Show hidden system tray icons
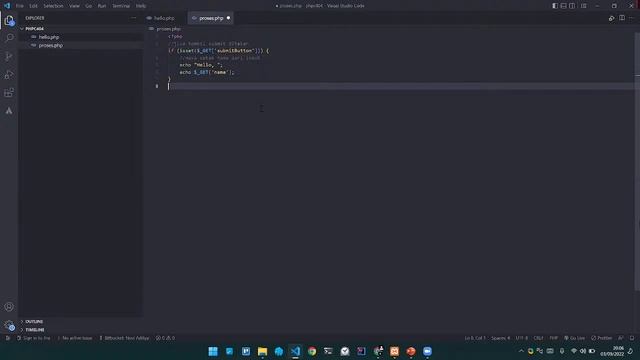This screenshot has height=360, width=640. point(521,351)
